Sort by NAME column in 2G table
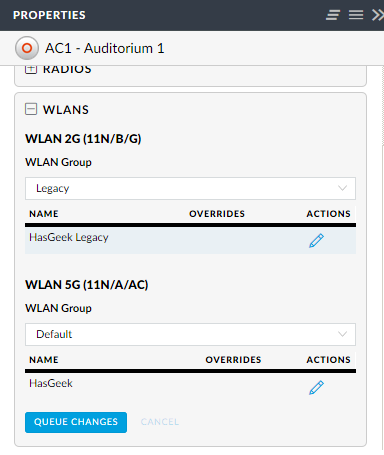384x455 pixels. (44, 214)
